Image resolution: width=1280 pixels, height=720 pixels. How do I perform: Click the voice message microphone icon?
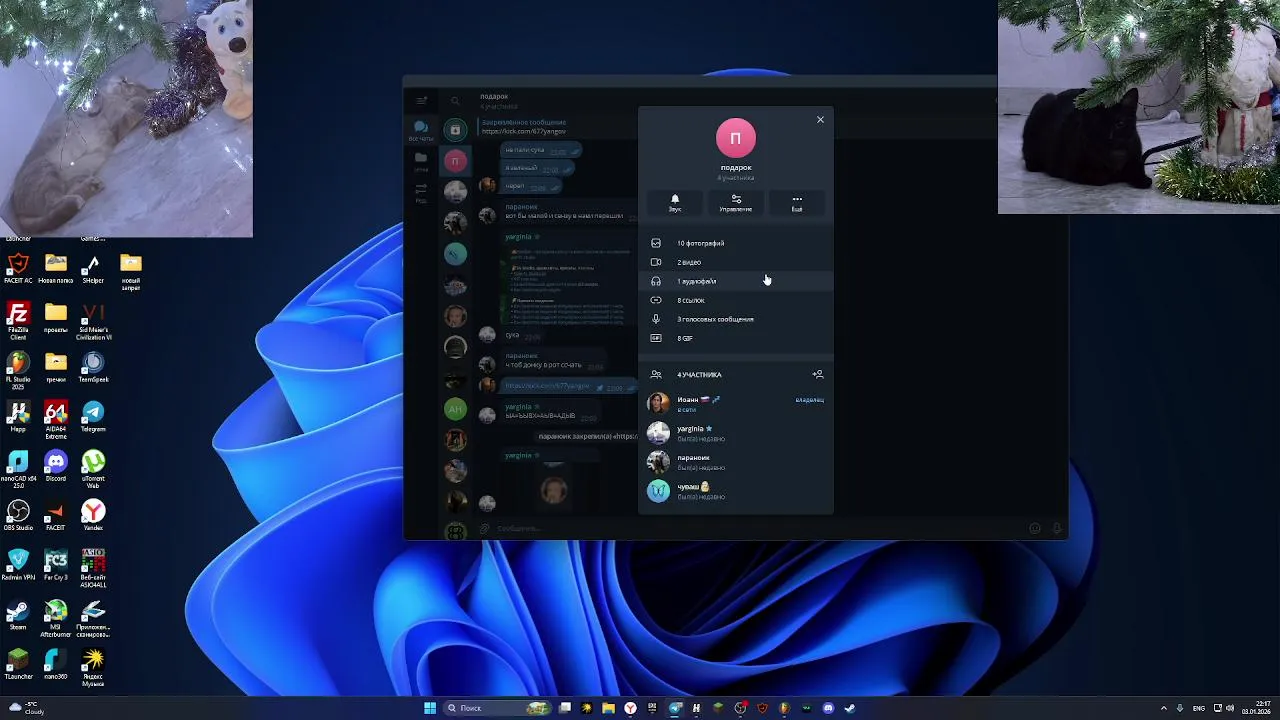click(x=1057, y=528)
